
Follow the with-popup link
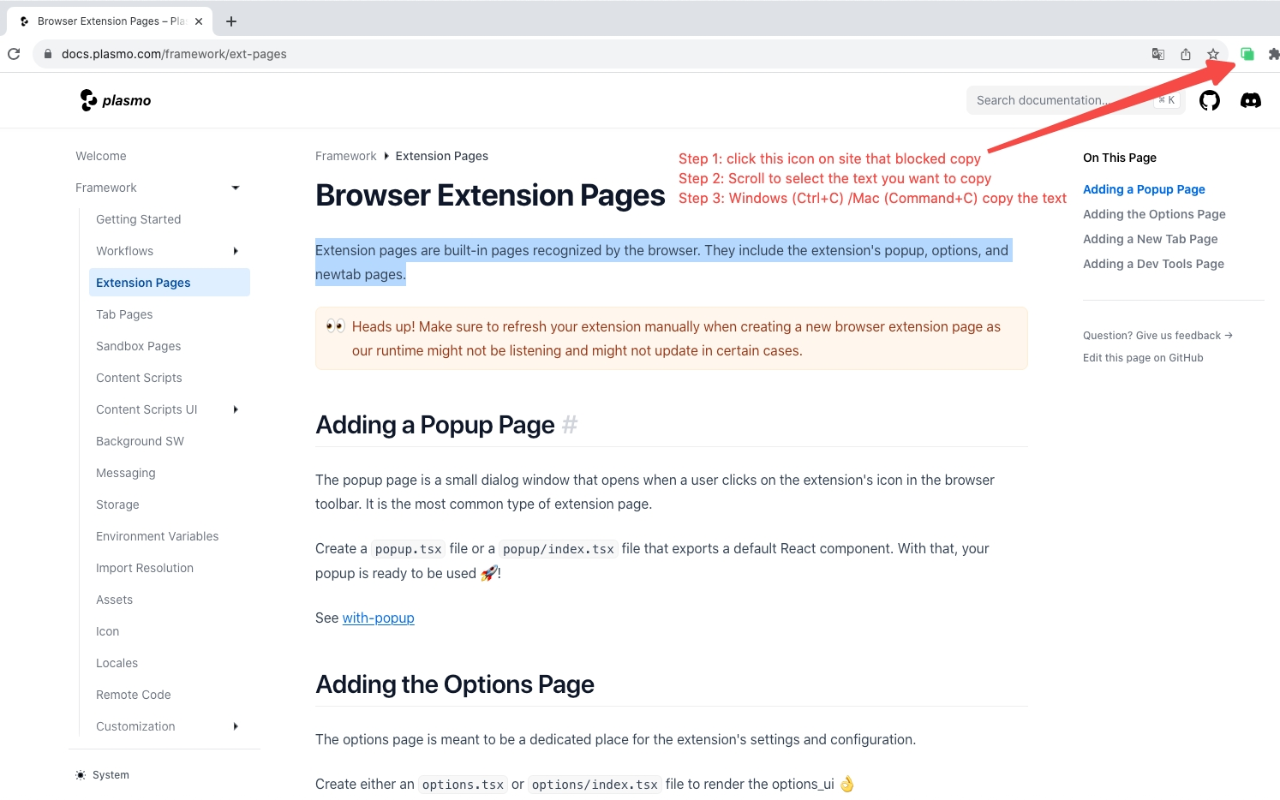pyautogui.click(x=378, y=618)
